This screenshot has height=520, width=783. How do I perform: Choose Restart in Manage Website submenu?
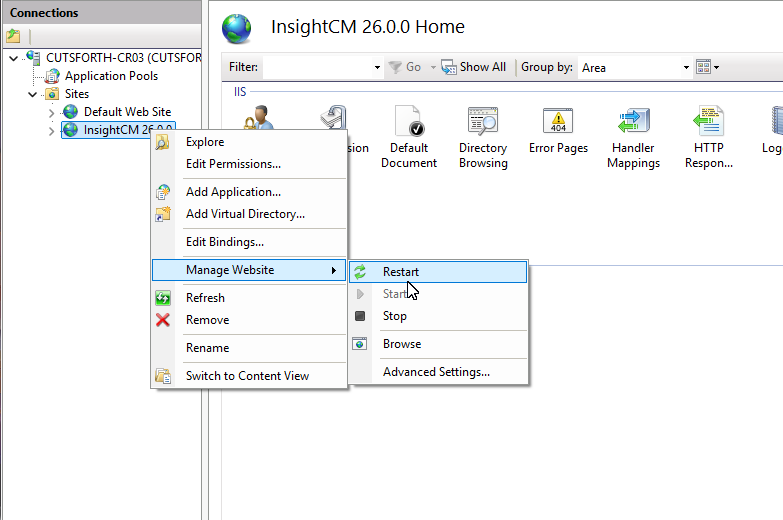pyautogui.click(x=438, y=272)
